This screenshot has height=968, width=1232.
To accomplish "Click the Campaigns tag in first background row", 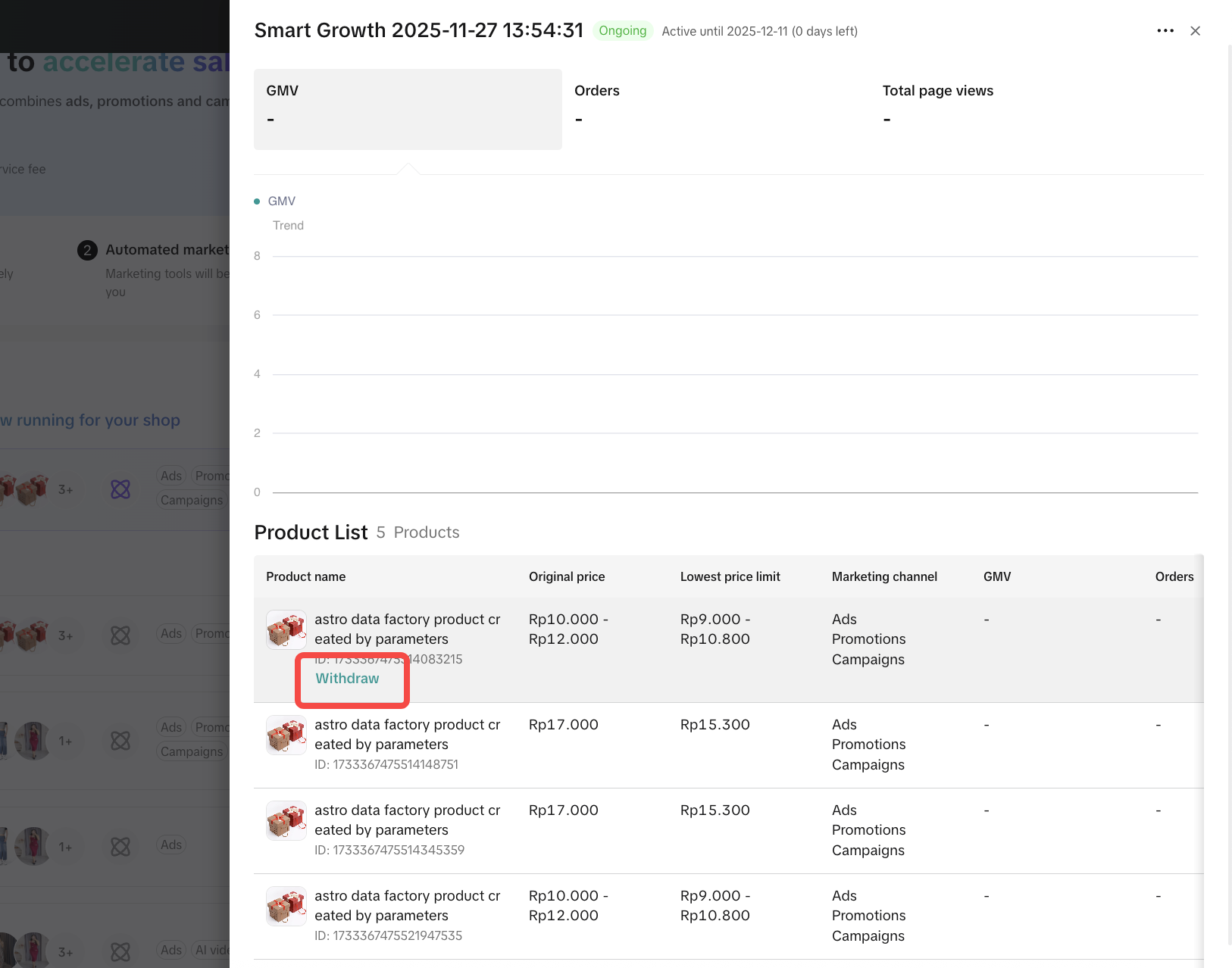I will (192, 500).
